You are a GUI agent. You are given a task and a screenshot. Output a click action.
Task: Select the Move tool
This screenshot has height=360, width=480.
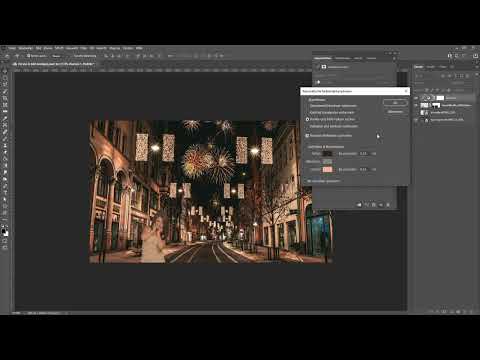tap(5, 71)
